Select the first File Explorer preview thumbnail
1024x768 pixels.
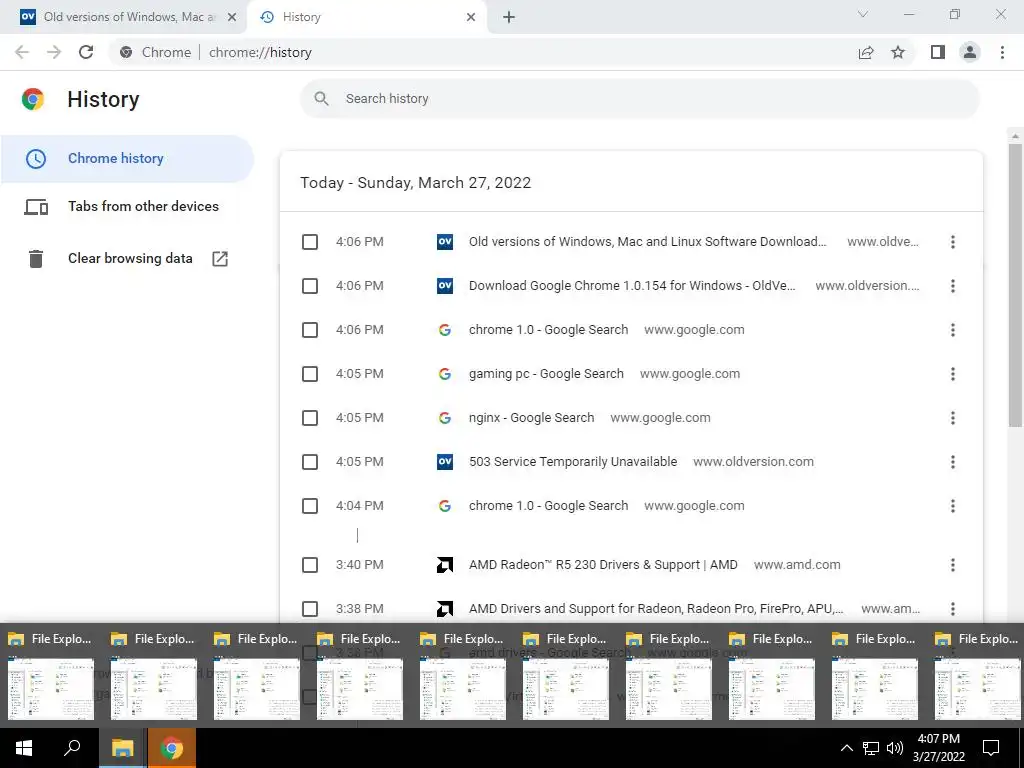point(51,689)
